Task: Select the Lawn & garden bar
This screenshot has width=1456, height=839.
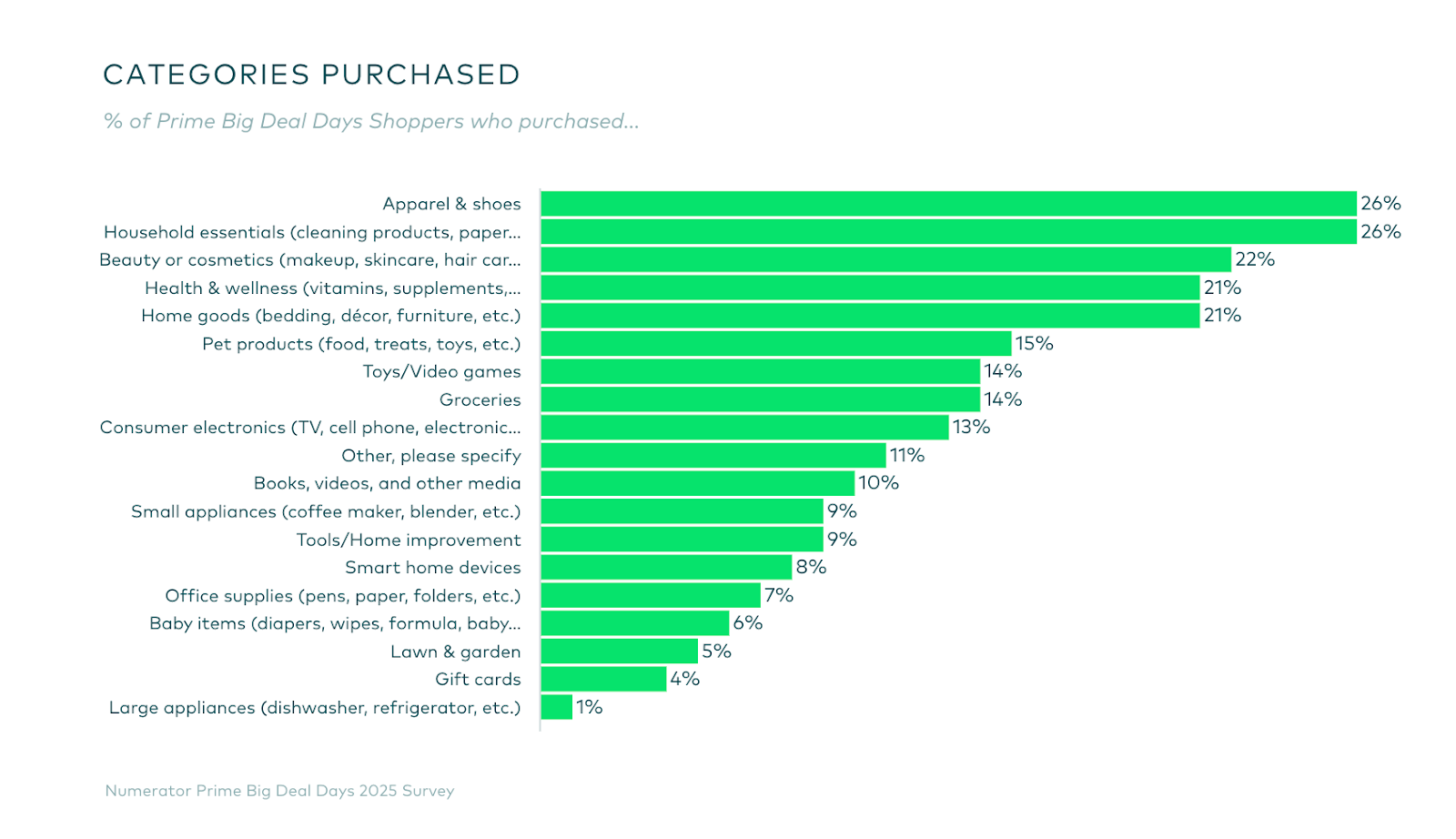Action: point(619,652)
